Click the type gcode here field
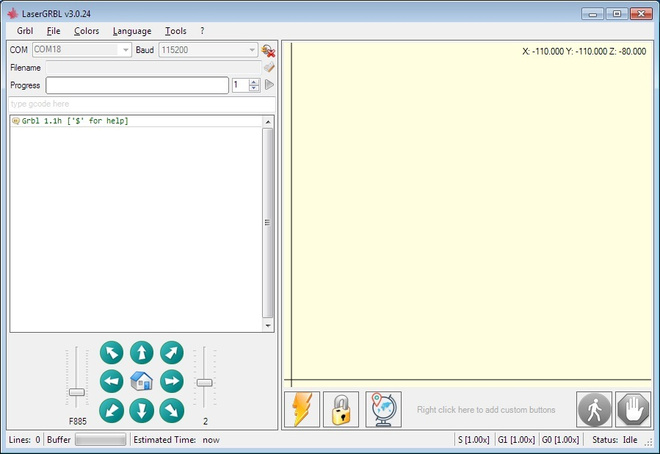Image resolution: width=660 pixels, height=454 pixels. [x=142, y=104]
